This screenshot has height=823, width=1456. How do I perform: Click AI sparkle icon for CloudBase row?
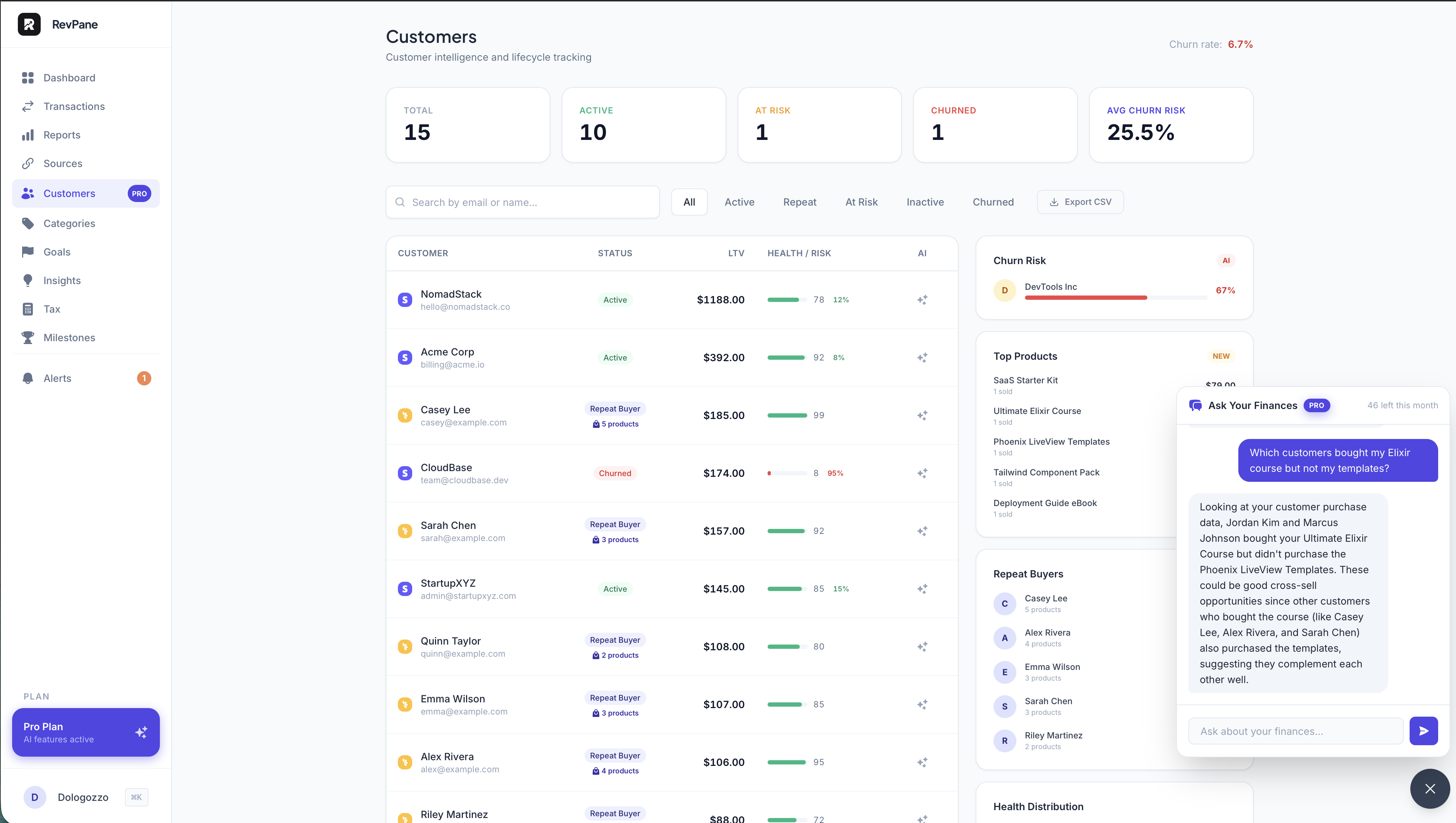922,473
